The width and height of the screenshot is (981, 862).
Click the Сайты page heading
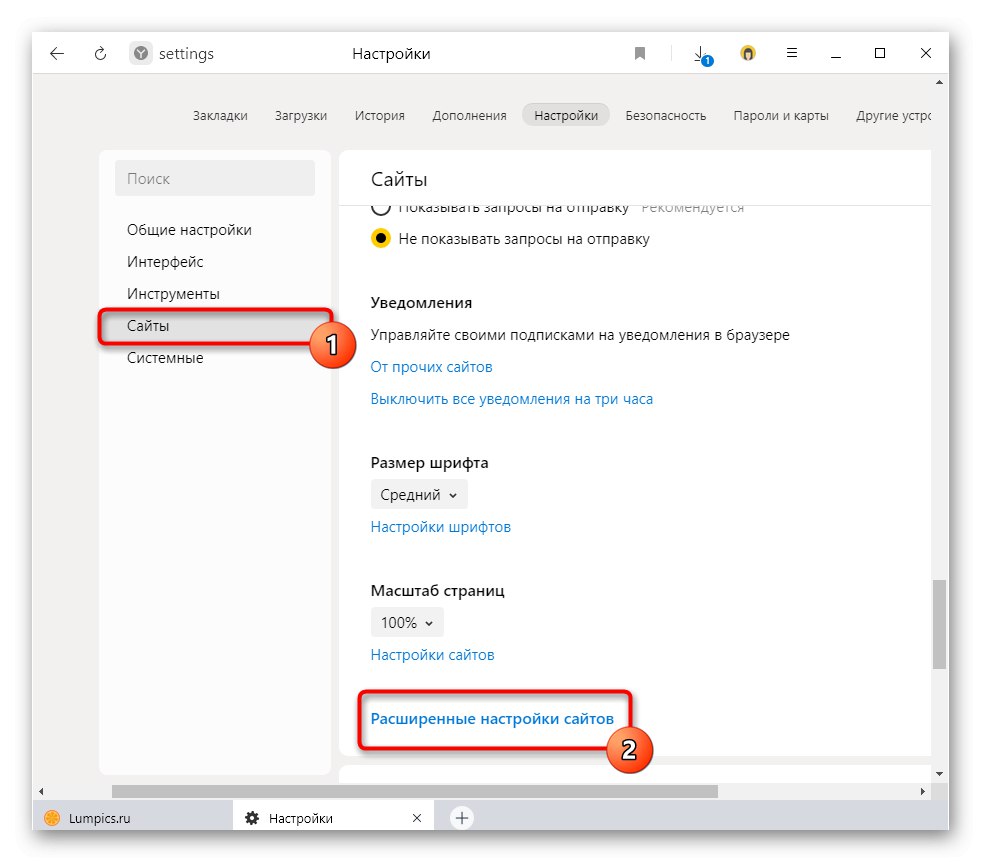[399, 180]
